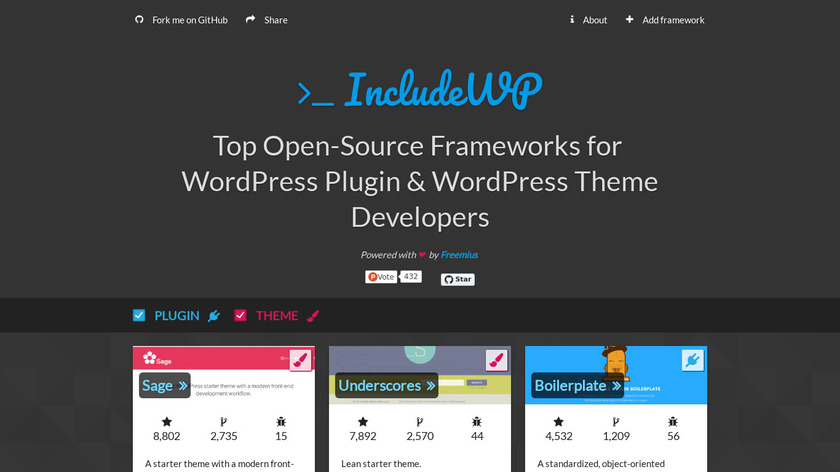Screen dimensions: 840x472
Task: Click the bug icon on the Underscores card
Action: [x=477, y=422]
